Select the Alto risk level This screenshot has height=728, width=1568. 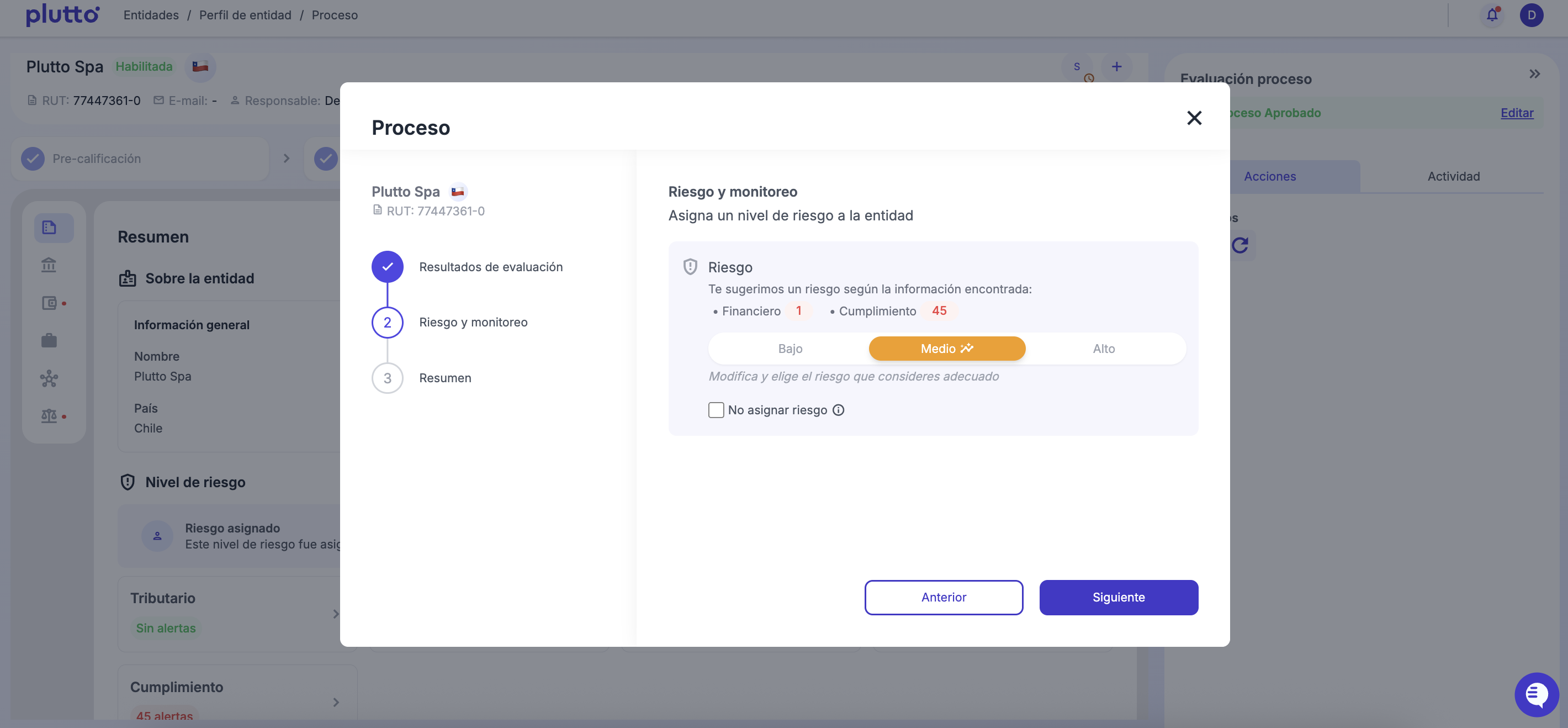1103,349
